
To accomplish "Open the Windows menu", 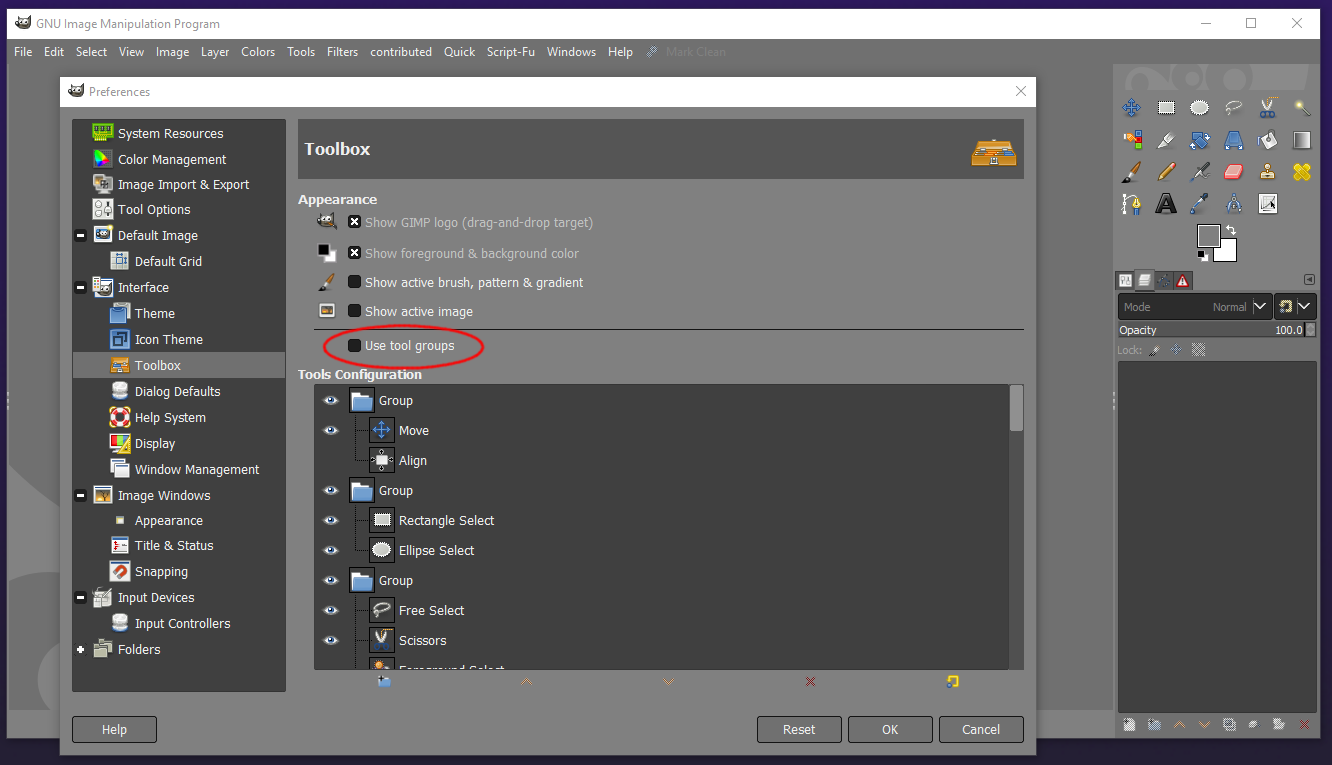I will point(571,52).
